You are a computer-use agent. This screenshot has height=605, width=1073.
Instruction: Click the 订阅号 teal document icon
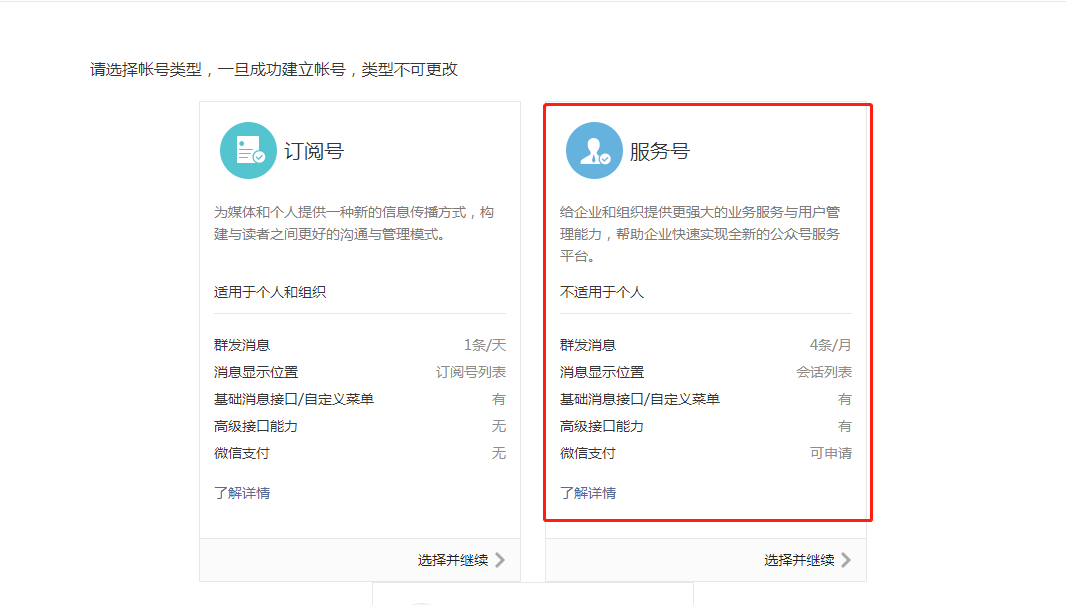point(248,151)
